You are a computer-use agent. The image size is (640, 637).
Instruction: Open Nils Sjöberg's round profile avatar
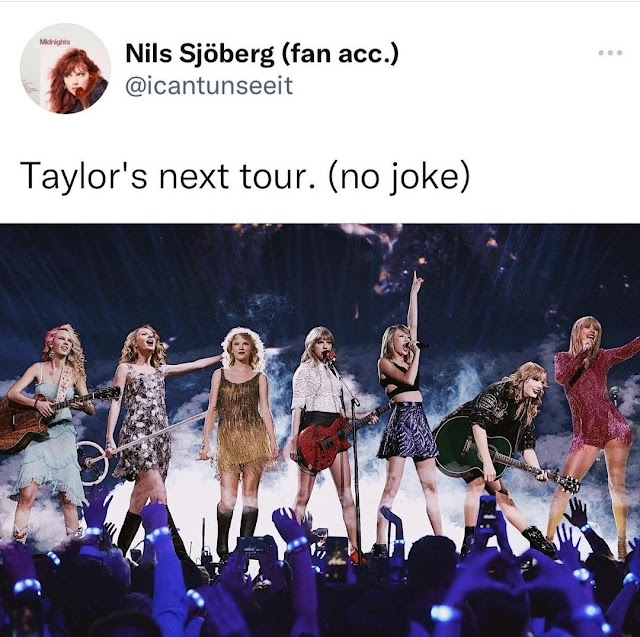point(65,68)
